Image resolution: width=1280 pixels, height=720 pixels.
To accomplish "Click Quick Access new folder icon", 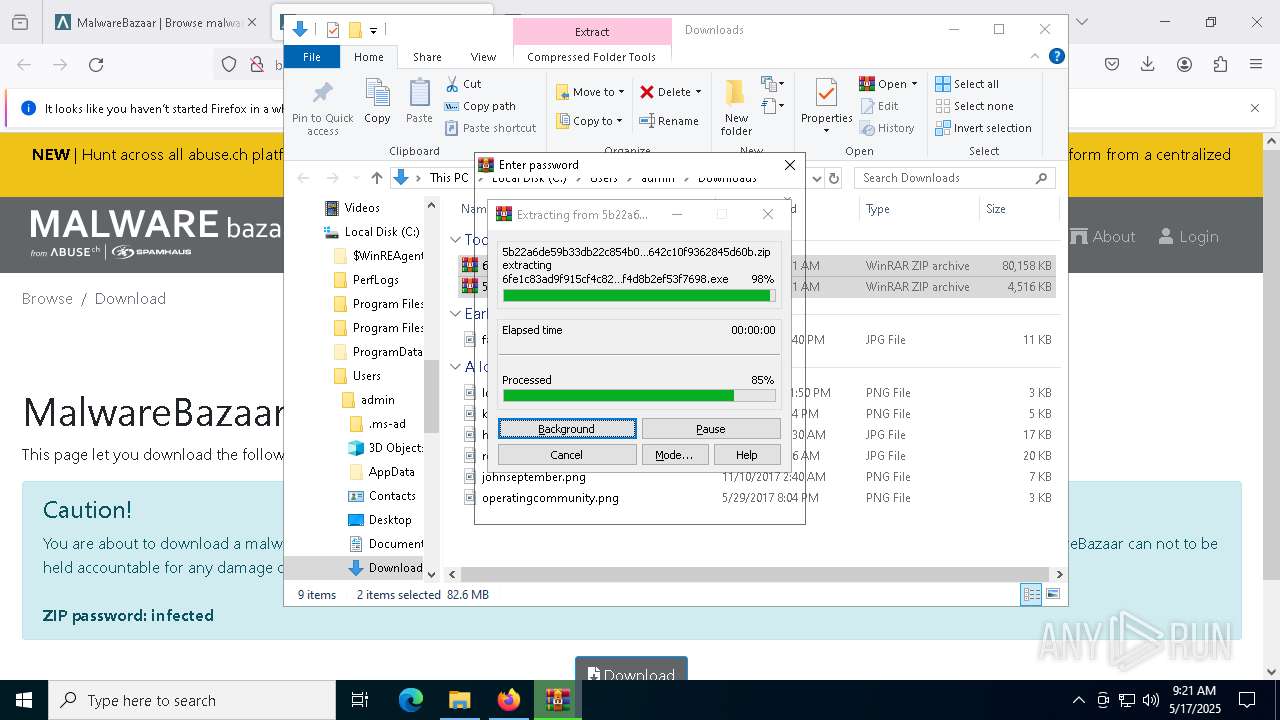I will [354, 30].
